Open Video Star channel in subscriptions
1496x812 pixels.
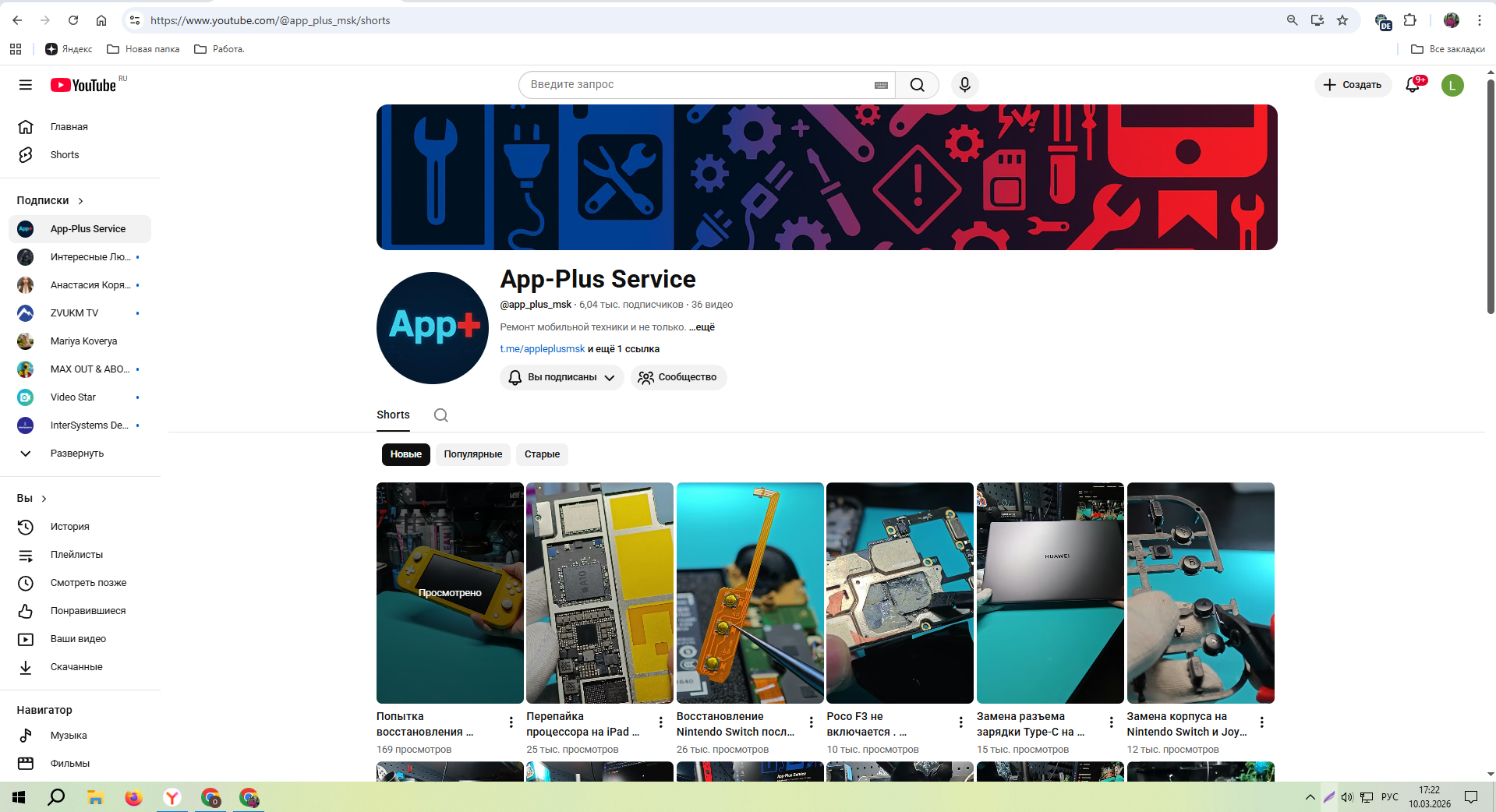[80, 397]
